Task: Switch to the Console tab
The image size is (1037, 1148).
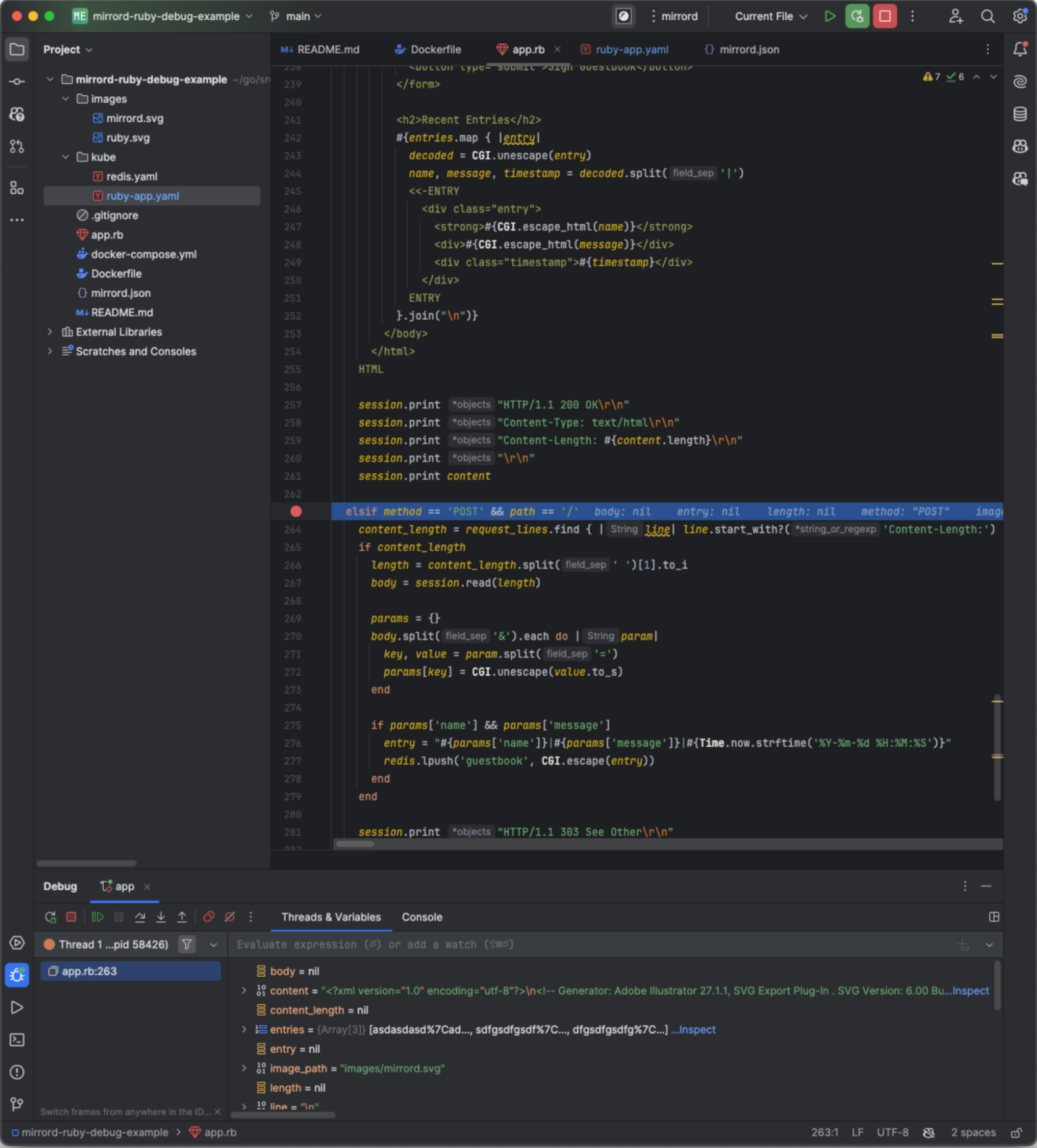Action: click(x=421, y=917)
